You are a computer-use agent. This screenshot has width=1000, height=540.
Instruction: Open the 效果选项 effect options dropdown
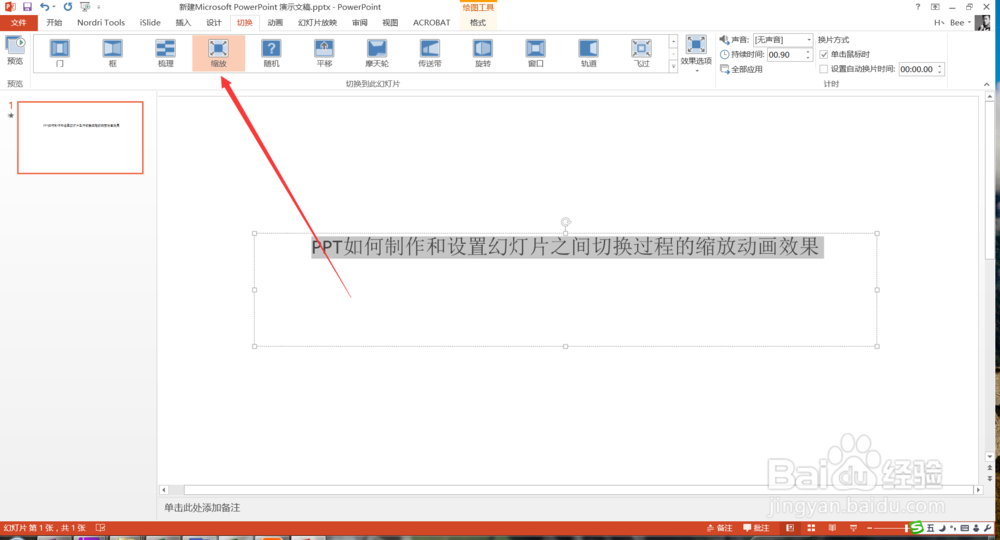tap(696, 54)
